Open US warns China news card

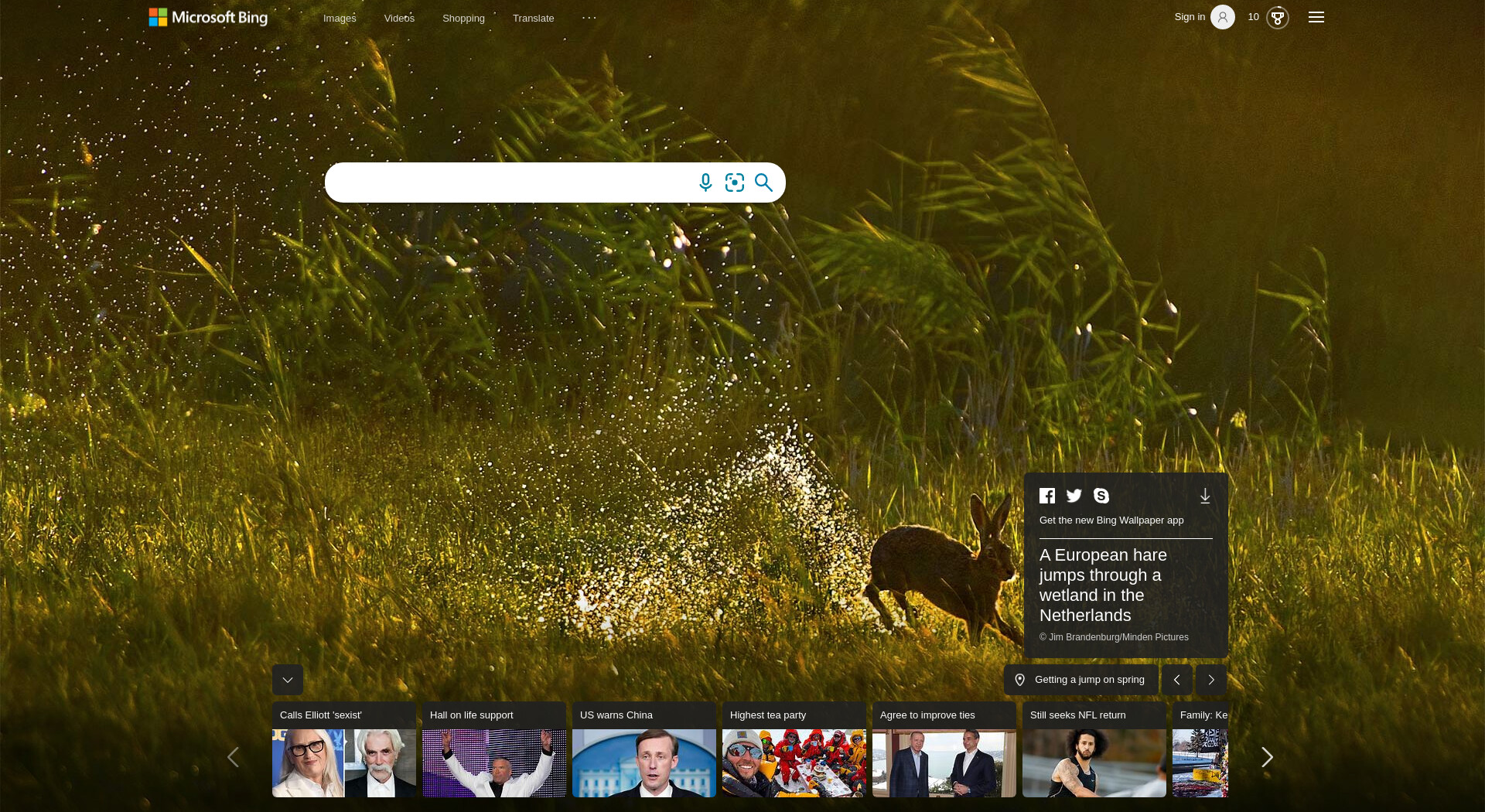click(644, 749)
